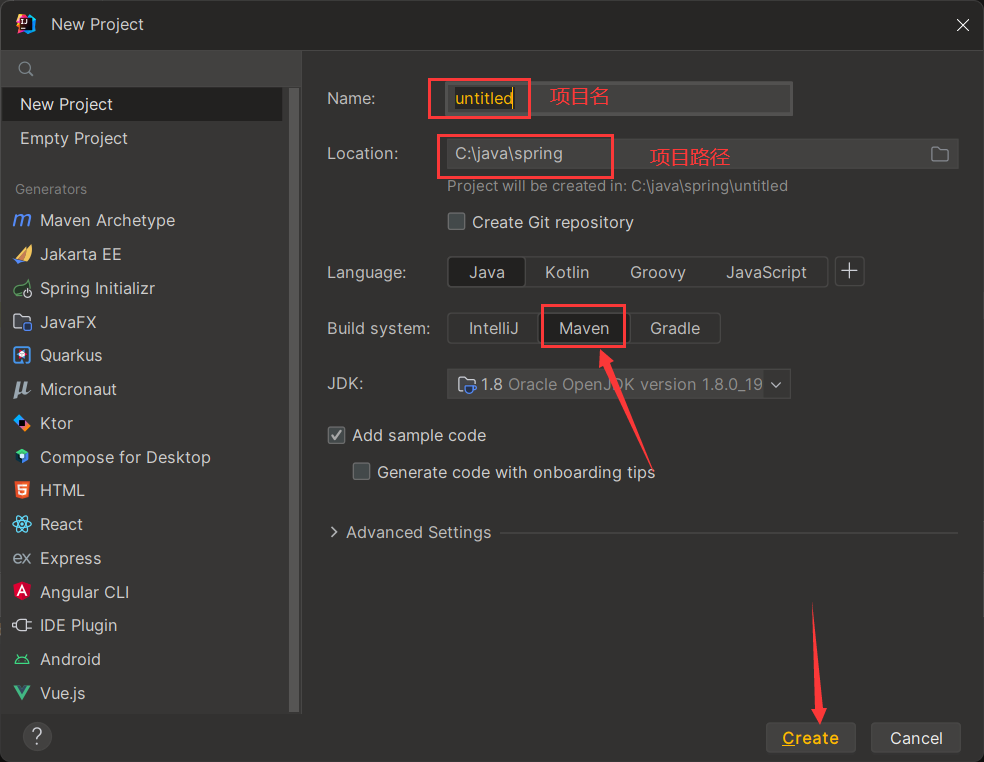Select New Project in sidebar
984x762 pixels.
pyautogui.click(x=142, y=104)
